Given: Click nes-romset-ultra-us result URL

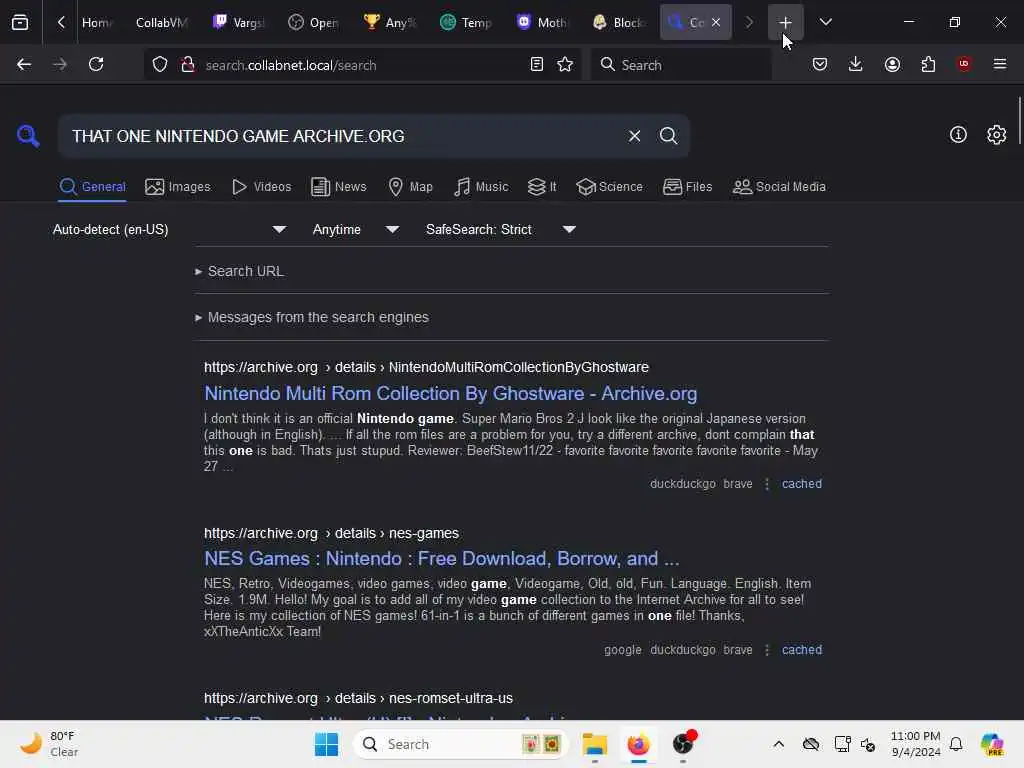Looking at the screenshot, I should coord(358,698).
